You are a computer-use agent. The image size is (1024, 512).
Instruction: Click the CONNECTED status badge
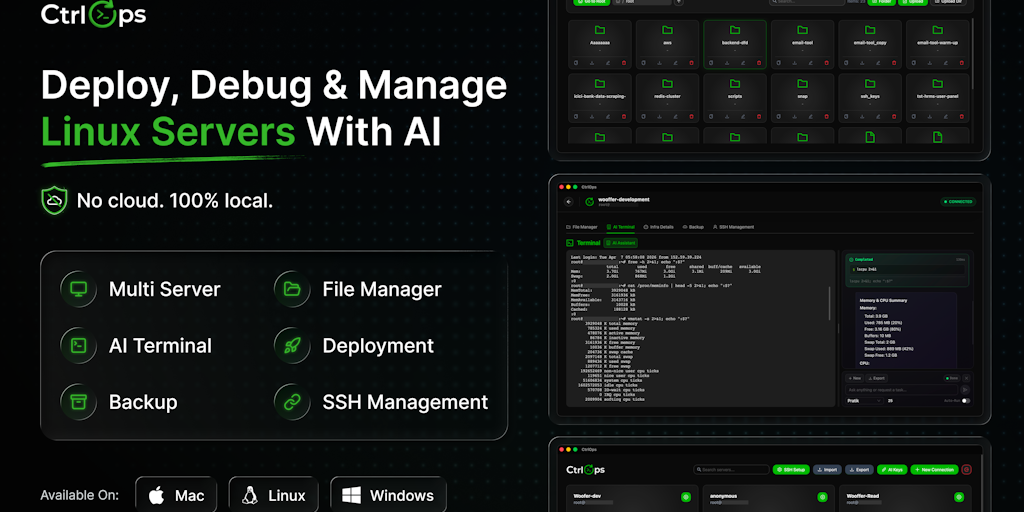click(x=958, y=202)
